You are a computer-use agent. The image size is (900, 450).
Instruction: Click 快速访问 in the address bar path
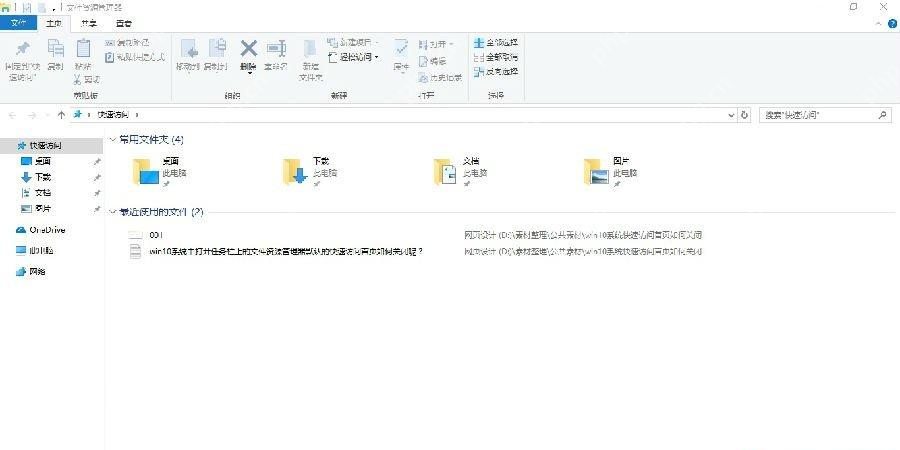click(113, 115)
